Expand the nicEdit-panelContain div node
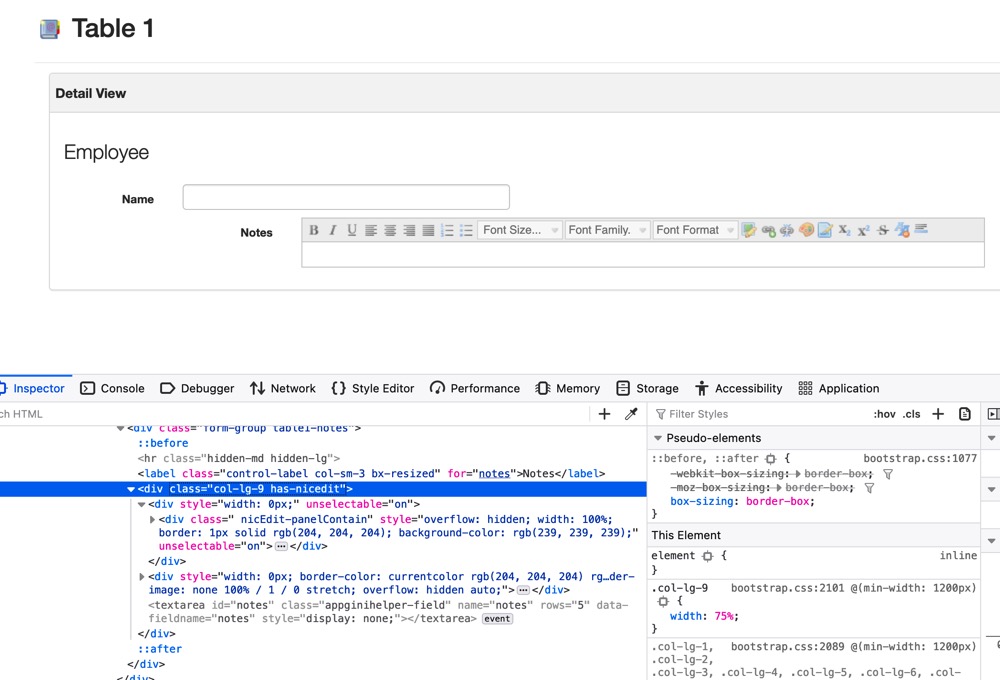The image size is (1000, 680). point(152,520)
